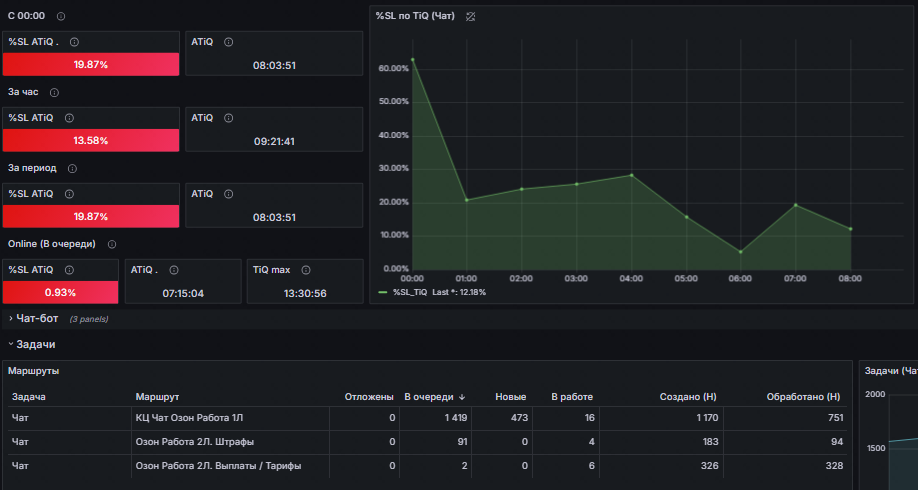Image resolution: width=918 pixels, height=490 pixels.
Task: Click info icon on %SL ATiQ 13.58% panel
Action: 69,118
